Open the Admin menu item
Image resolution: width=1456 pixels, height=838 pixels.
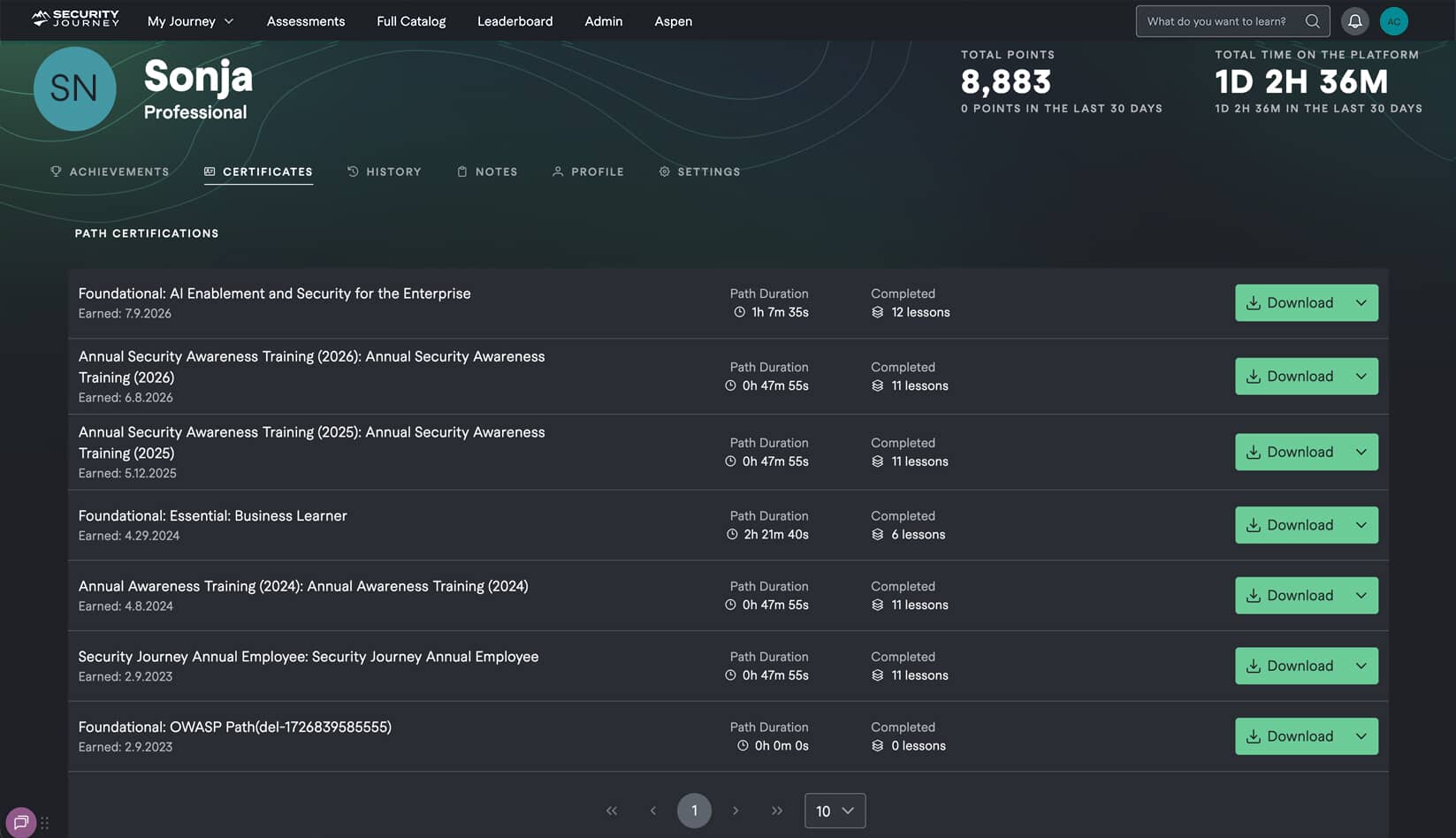point(604,21)
